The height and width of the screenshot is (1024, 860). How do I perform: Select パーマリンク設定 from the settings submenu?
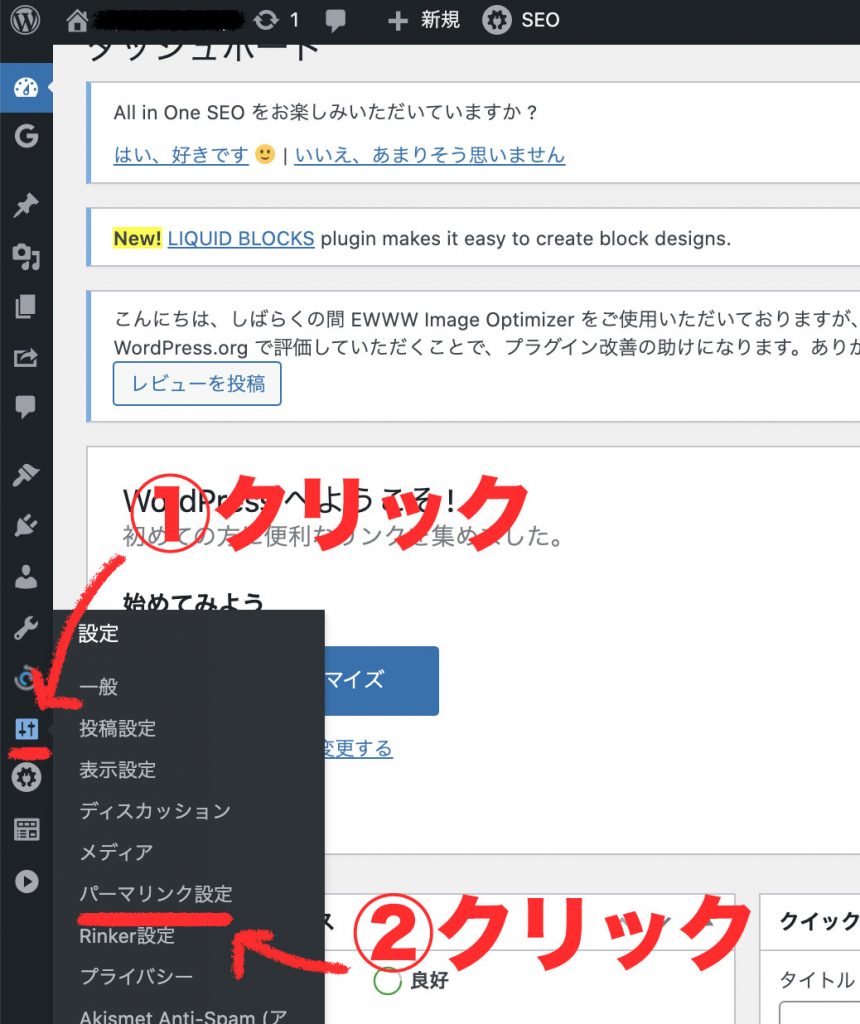coord(156,894)
